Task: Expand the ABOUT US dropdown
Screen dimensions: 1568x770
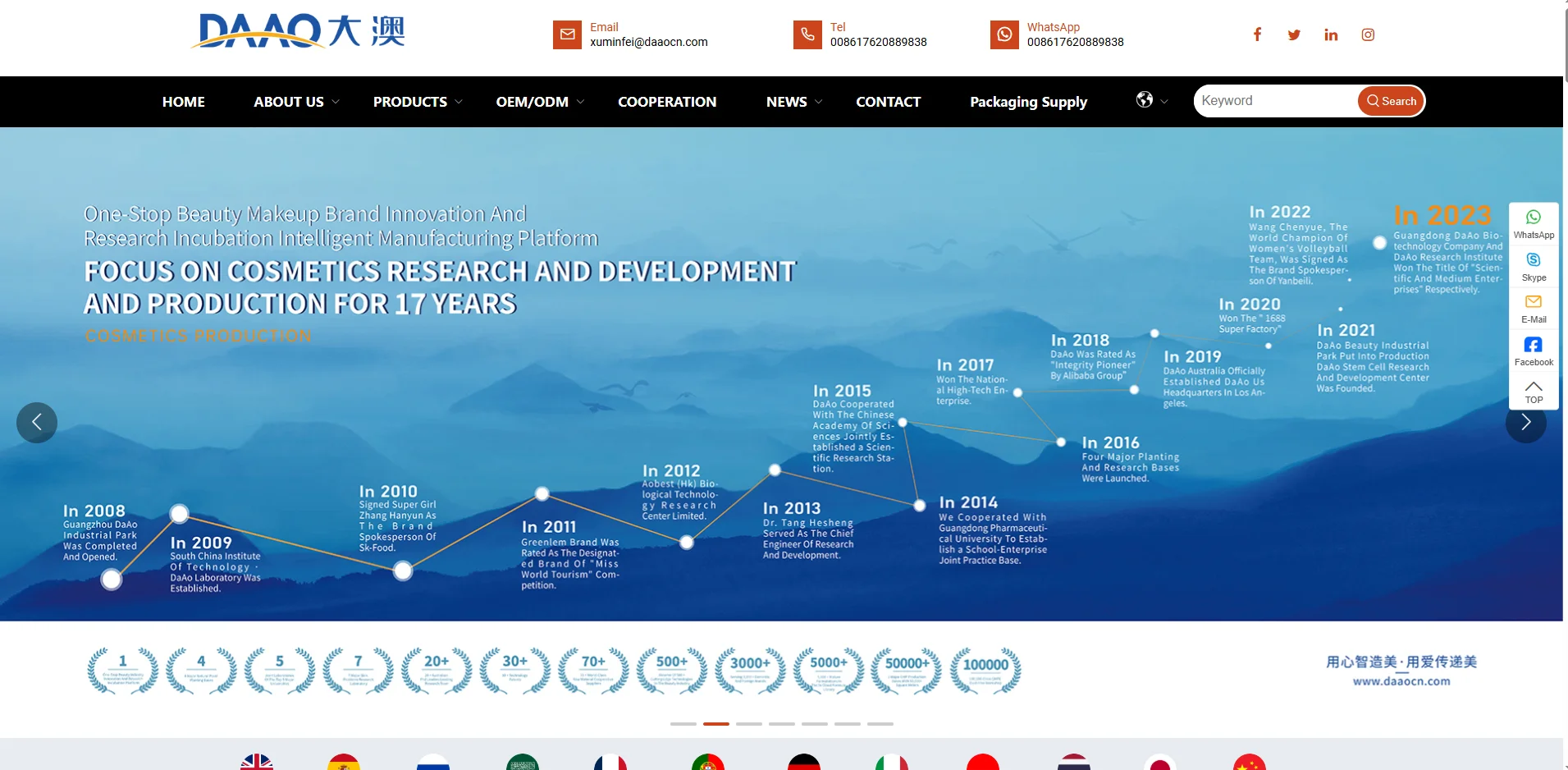Action: pos(296,102)
